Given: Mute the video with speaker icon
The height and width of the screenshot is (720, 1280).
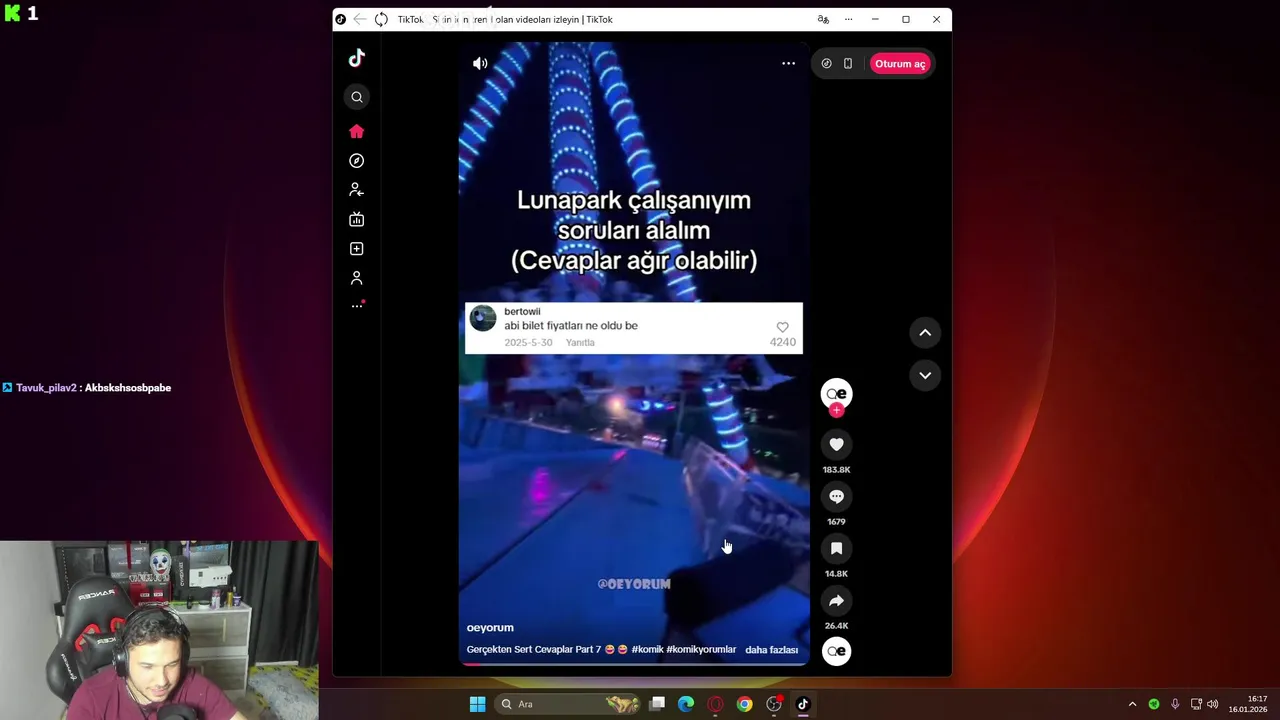Looking at the screenshot, I should tap(480, 63).
